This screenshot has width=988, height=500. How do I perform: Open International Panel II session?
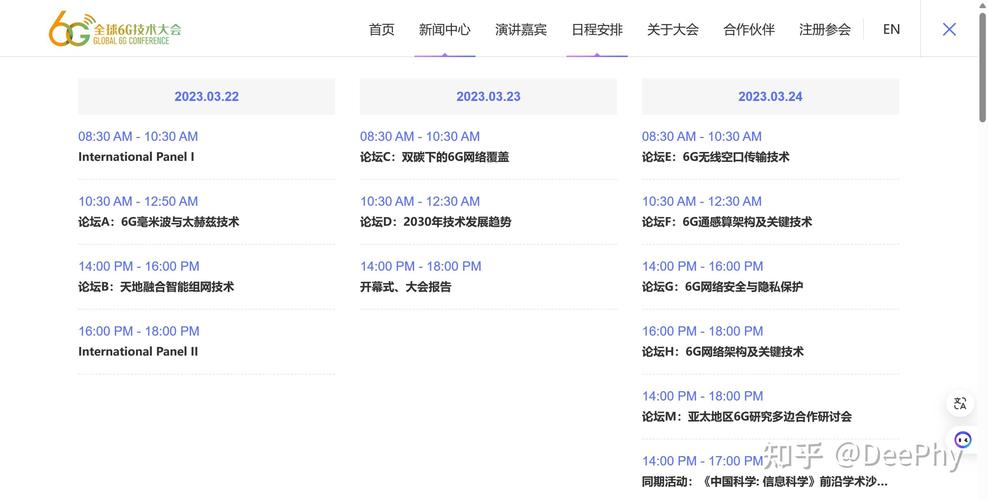138,351
